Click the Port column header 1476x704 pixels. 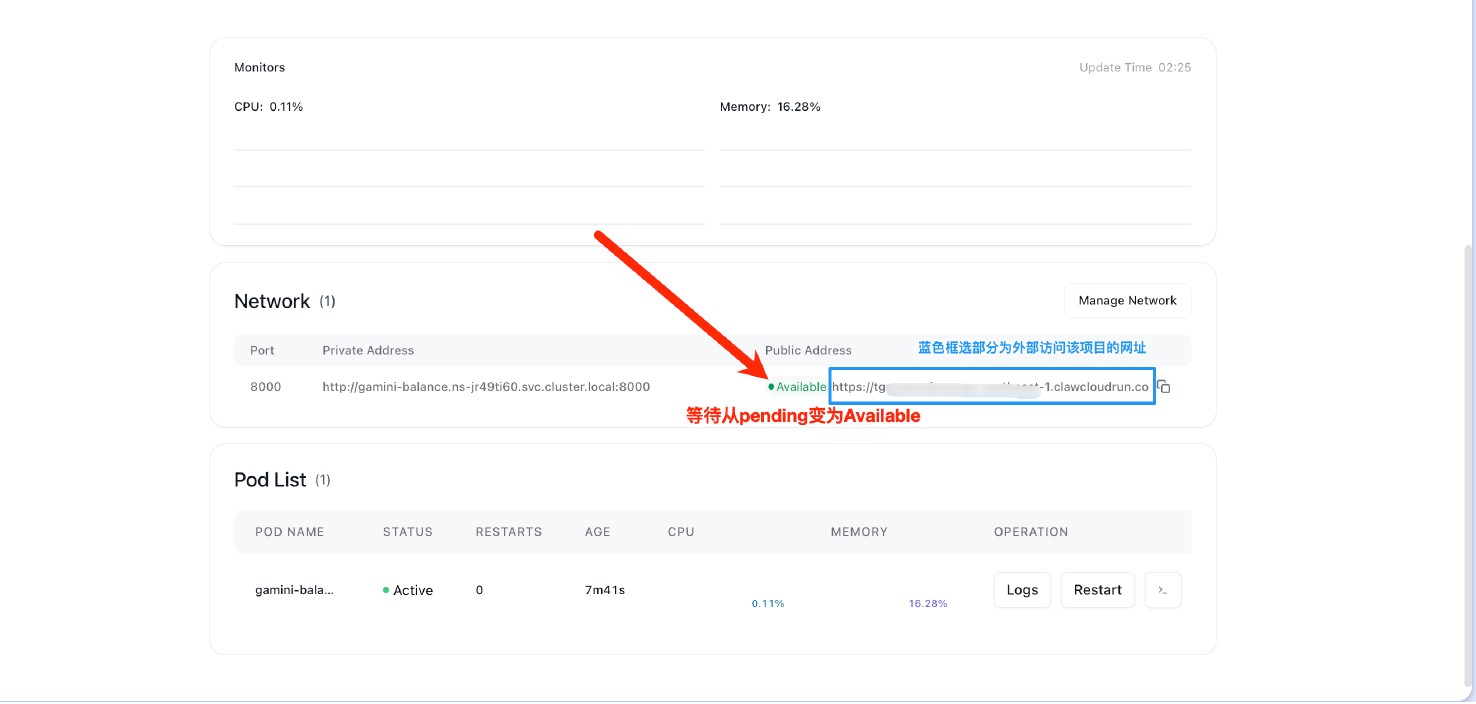[x=262, y=350]
